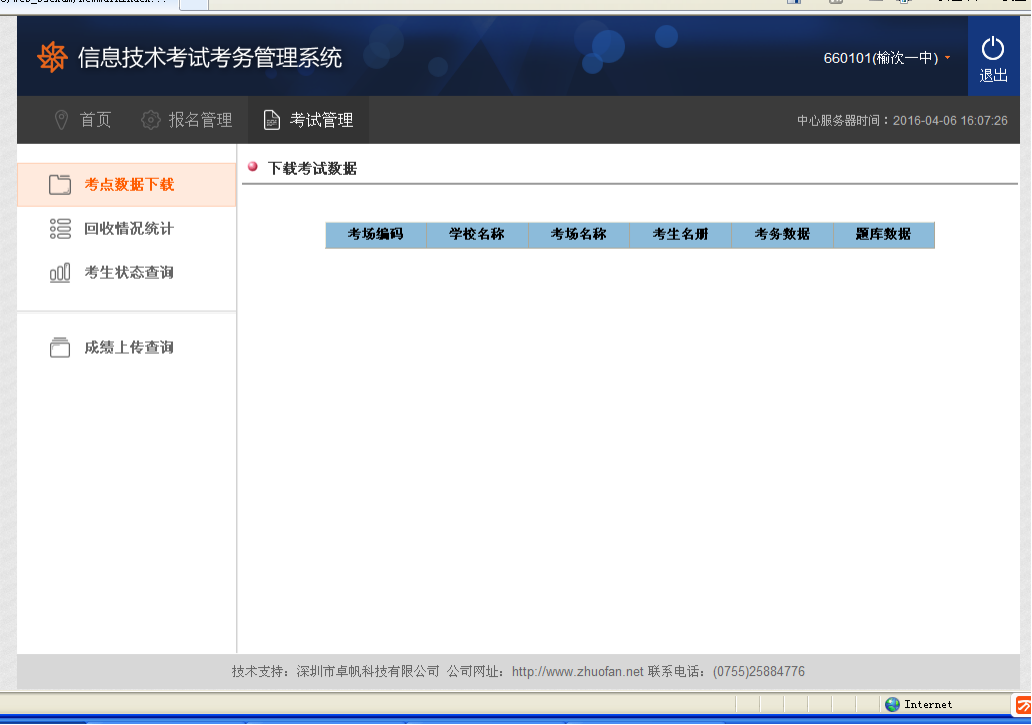Click the gear icon beside 报名管理
The width and height of the screenshot is (1032, 725).
tap(150, 120)
